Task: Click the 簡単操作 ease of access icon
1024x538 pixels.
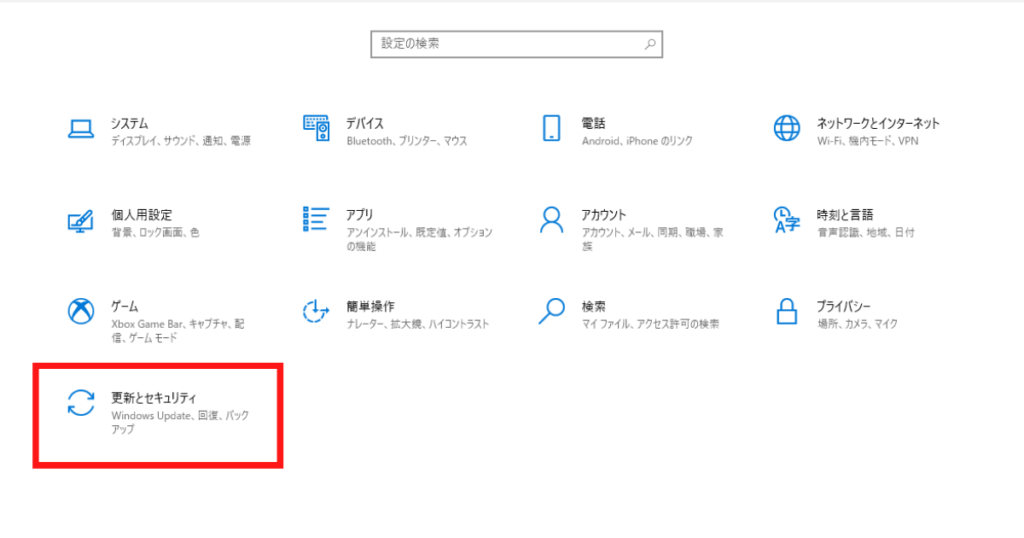Action: pyautogui.click(x=316, y=311)
